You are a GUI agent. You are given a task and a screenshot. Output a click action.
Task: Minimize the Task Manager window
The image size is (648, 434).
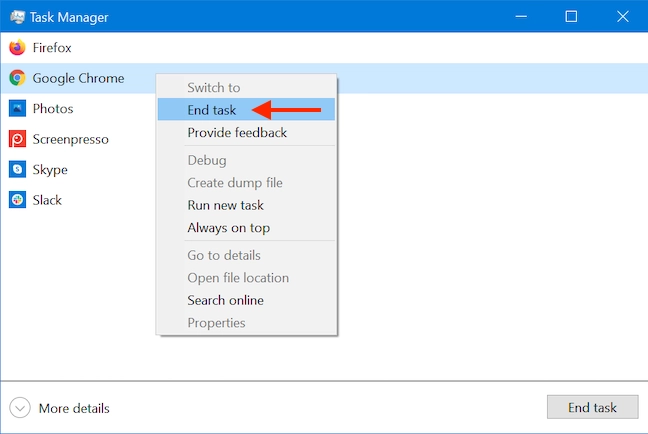click(521, 17)
